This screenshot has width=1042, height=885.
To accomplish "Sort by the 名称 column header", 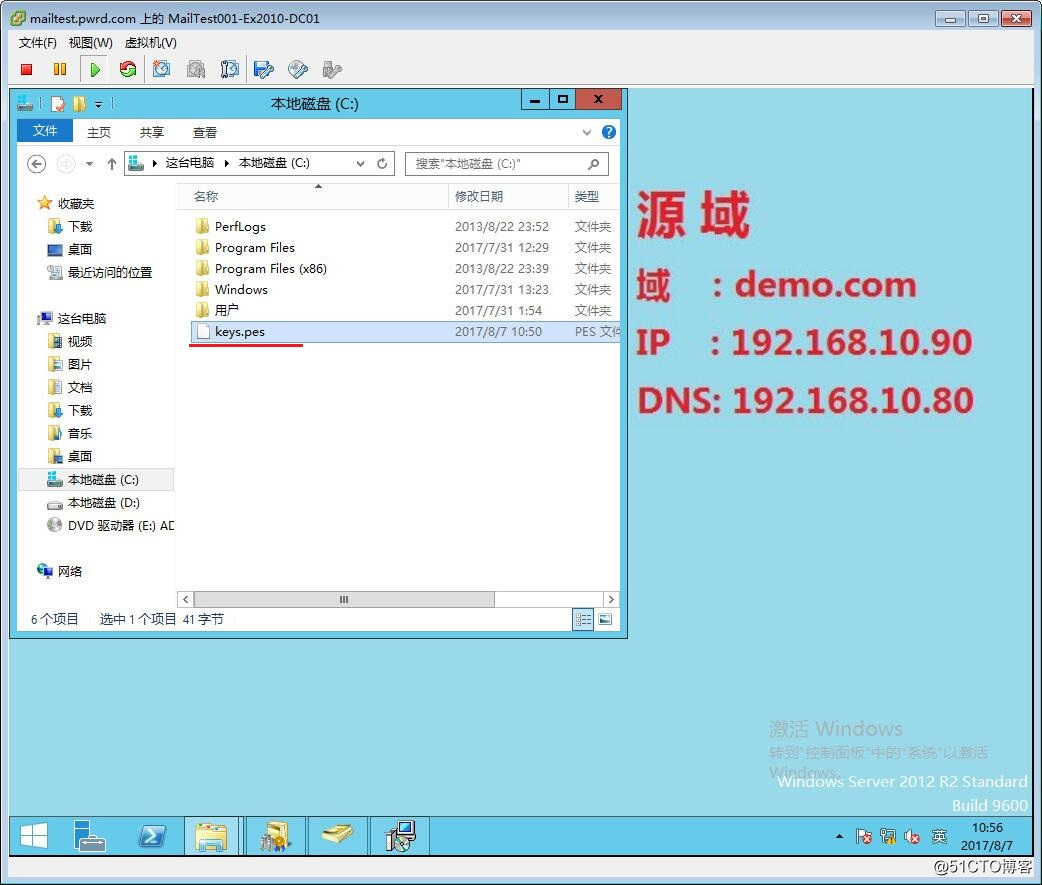I will click(312, 197).
